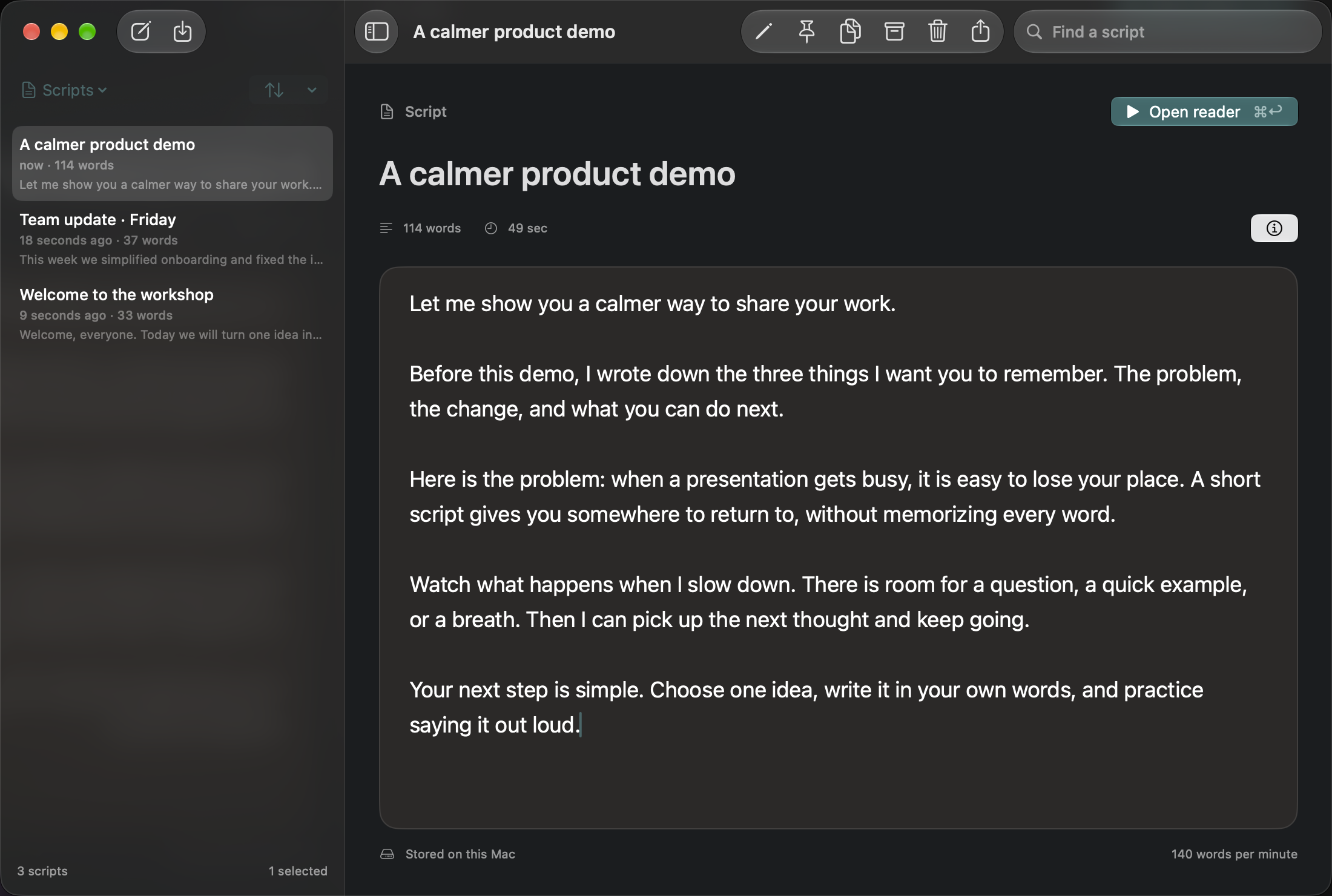The image size is (1332, 896).
Task: Select 'A calmer product demo' in list
Action: [x=173, y=163]
